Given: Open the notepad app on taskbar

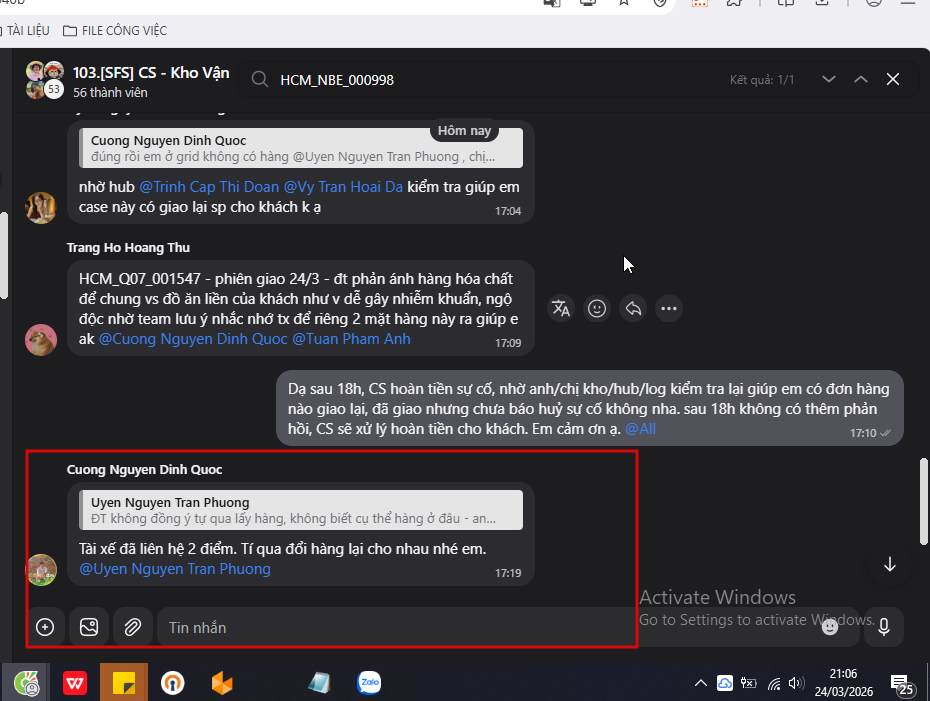Looking at the screenshot, I should click(x=319, y=683).
